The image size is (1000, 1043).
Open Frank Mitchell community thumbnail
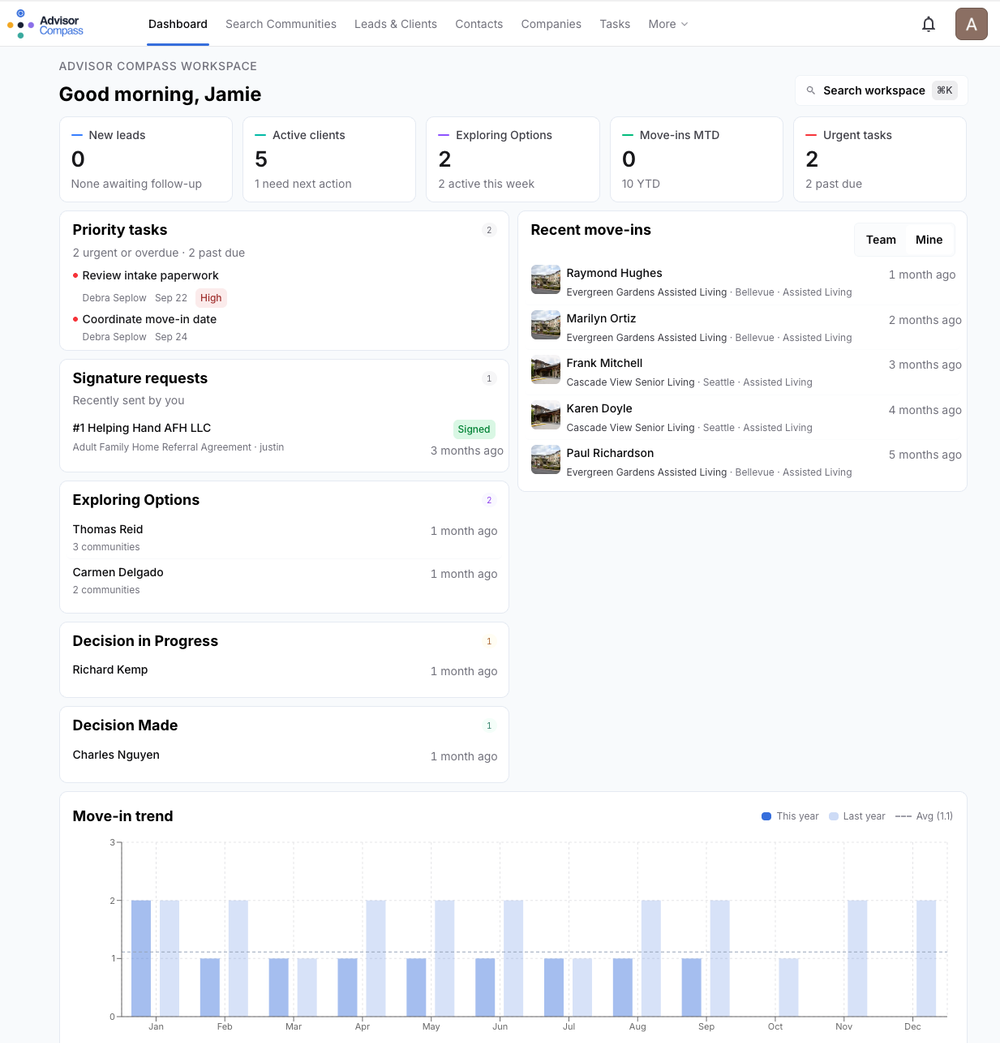tap(546, 370)
